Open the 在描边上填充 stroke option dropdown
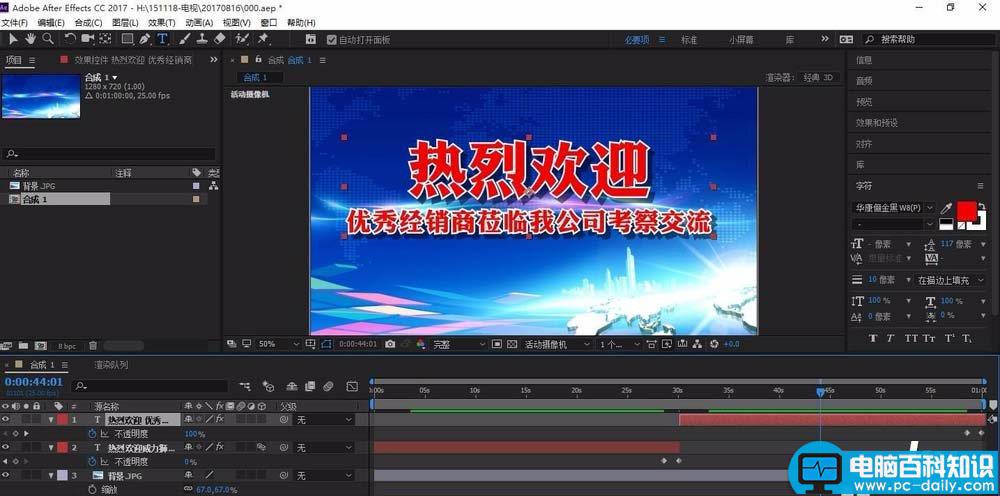Screen dimensions: 1000x496 click(x=950, y=280)
